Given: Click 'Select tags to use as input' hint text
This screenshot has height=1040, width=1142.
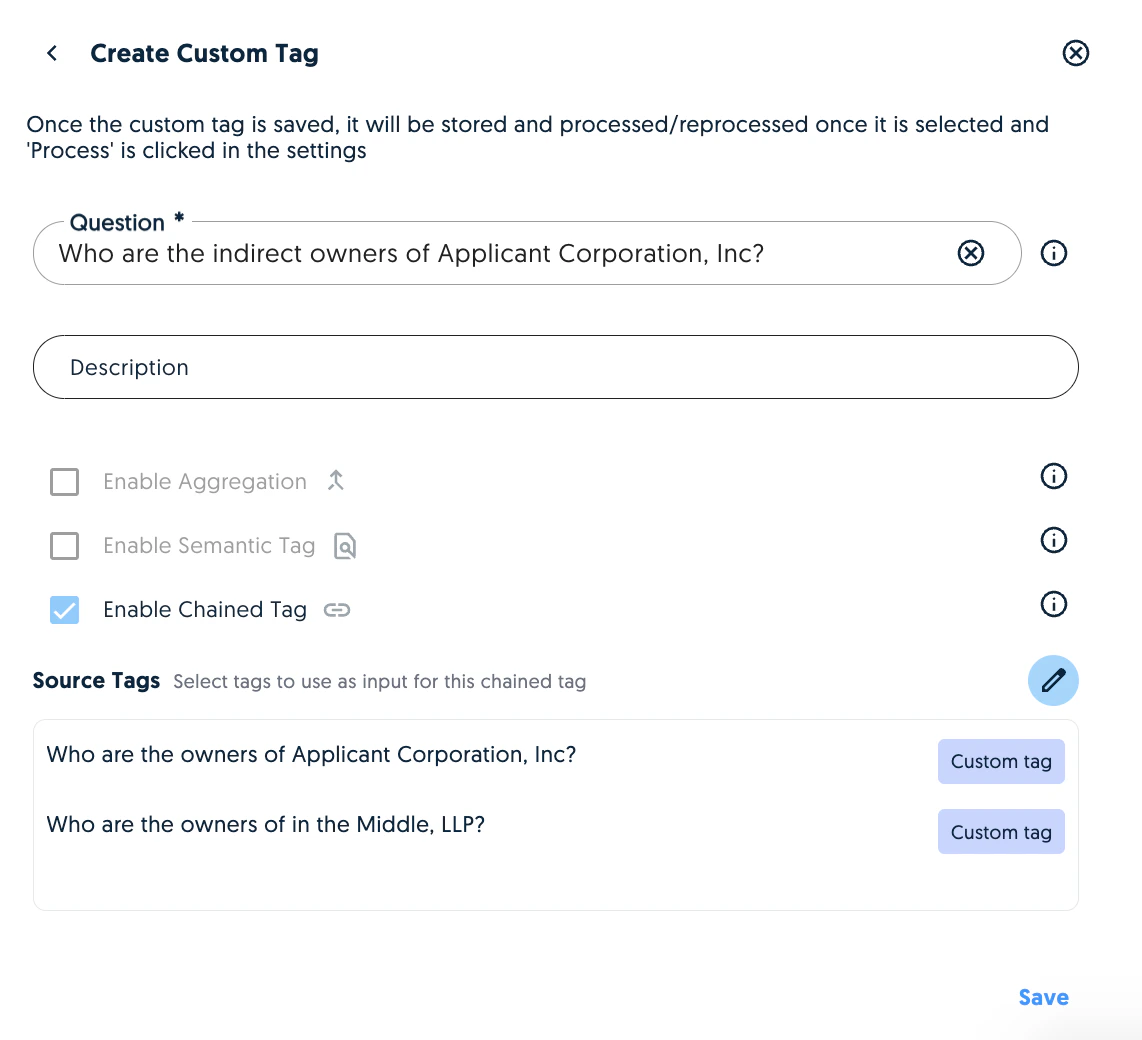Looking at the screenshot, I should (379, 682).
